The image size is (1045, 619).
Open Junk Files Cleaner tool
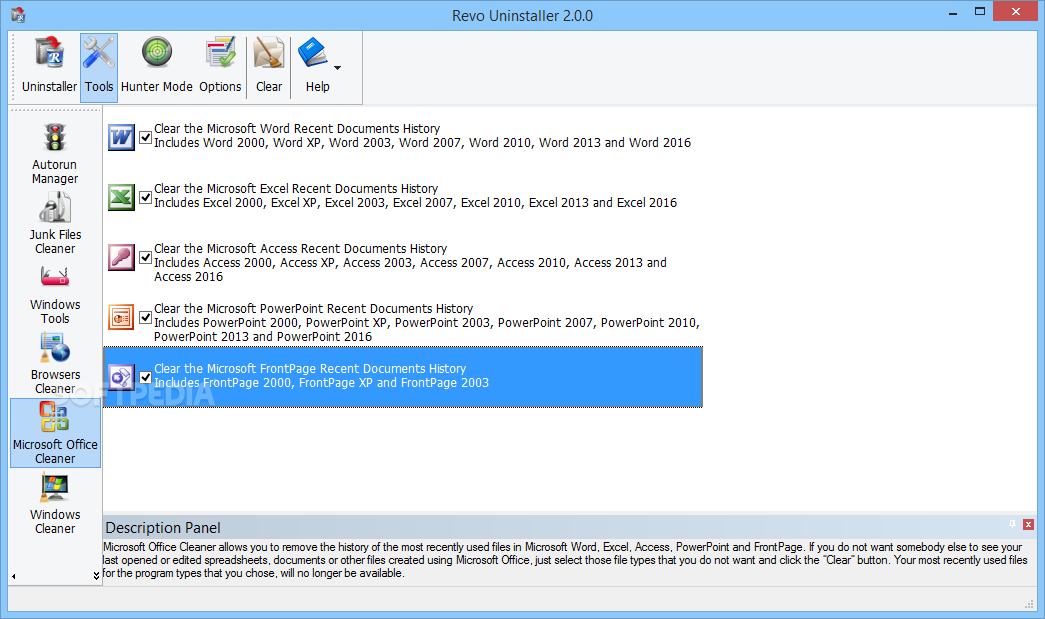(x=55, y=223)
